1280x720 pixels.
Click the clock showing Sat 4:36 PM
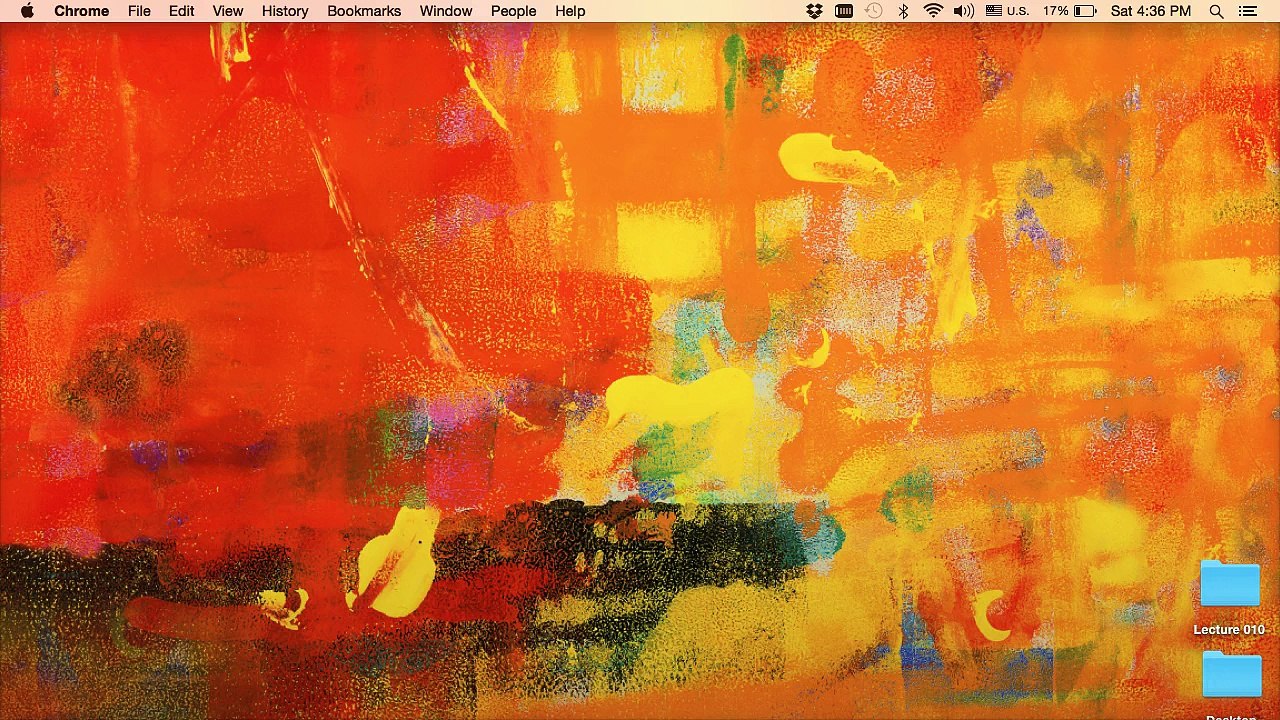click(1151, 11)
